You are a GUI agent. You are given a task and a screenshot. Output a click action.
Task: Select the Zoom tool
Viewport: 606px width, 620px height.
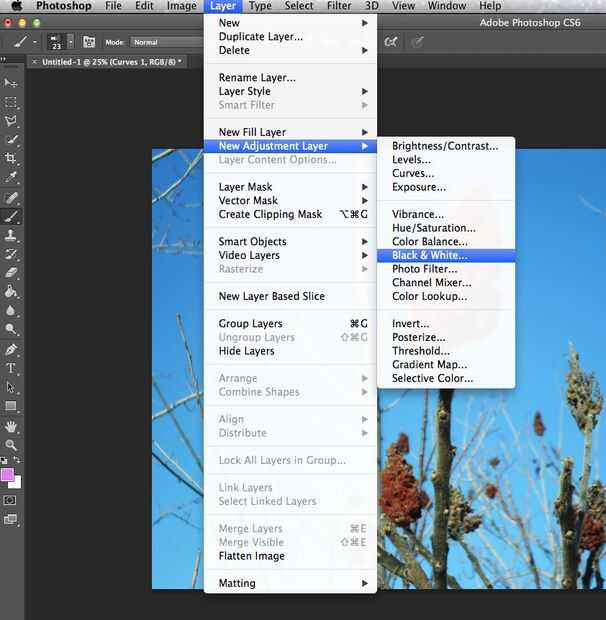10,445
